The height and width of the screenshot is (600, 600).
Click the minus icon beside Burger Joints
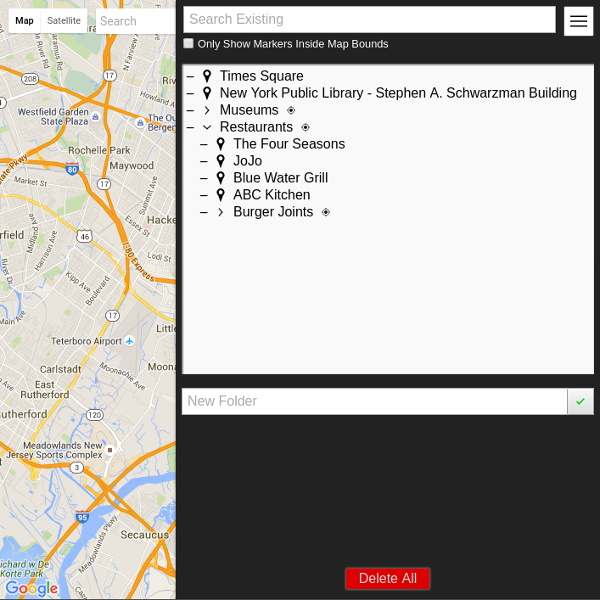[204, 212]
